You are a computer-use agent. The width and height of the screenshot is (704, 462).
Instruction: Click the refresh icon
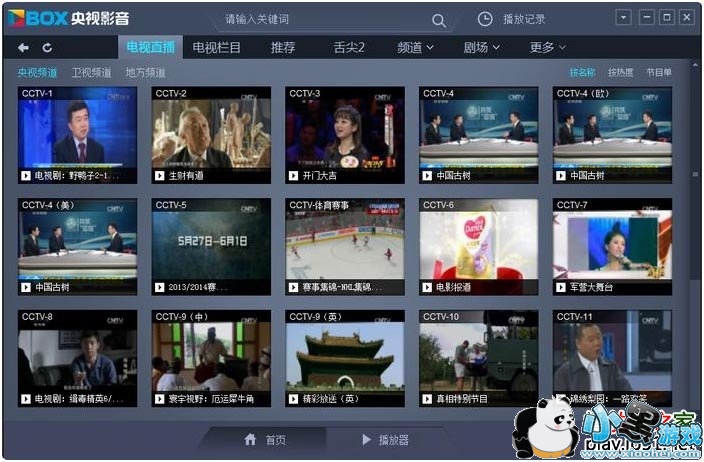click(47, 48)
